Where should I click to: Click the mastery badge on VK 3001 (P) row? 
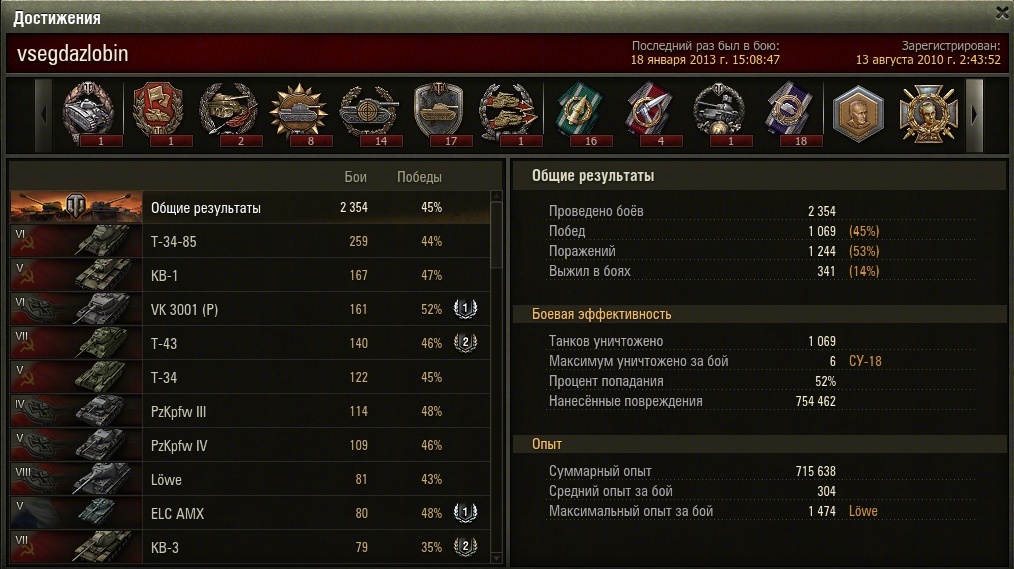(x=465, y=309)
